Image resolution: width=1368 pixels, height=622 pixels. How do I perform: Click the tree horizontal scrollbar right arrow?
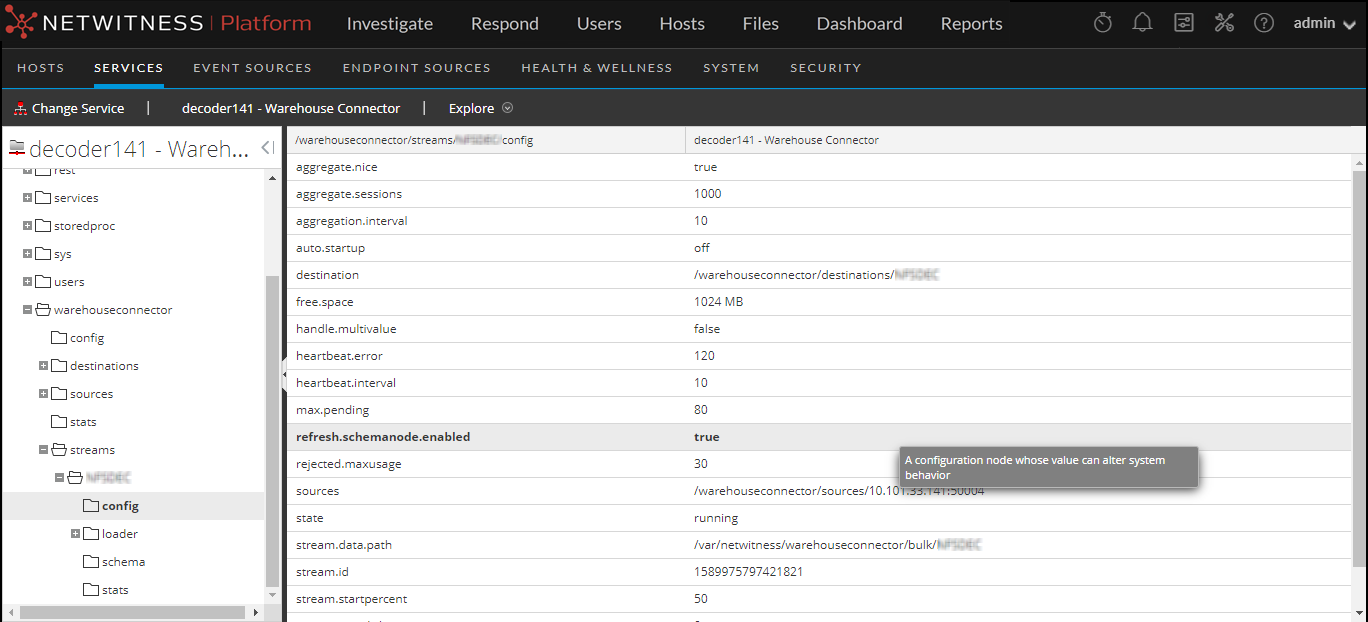[x=255, y=612]
